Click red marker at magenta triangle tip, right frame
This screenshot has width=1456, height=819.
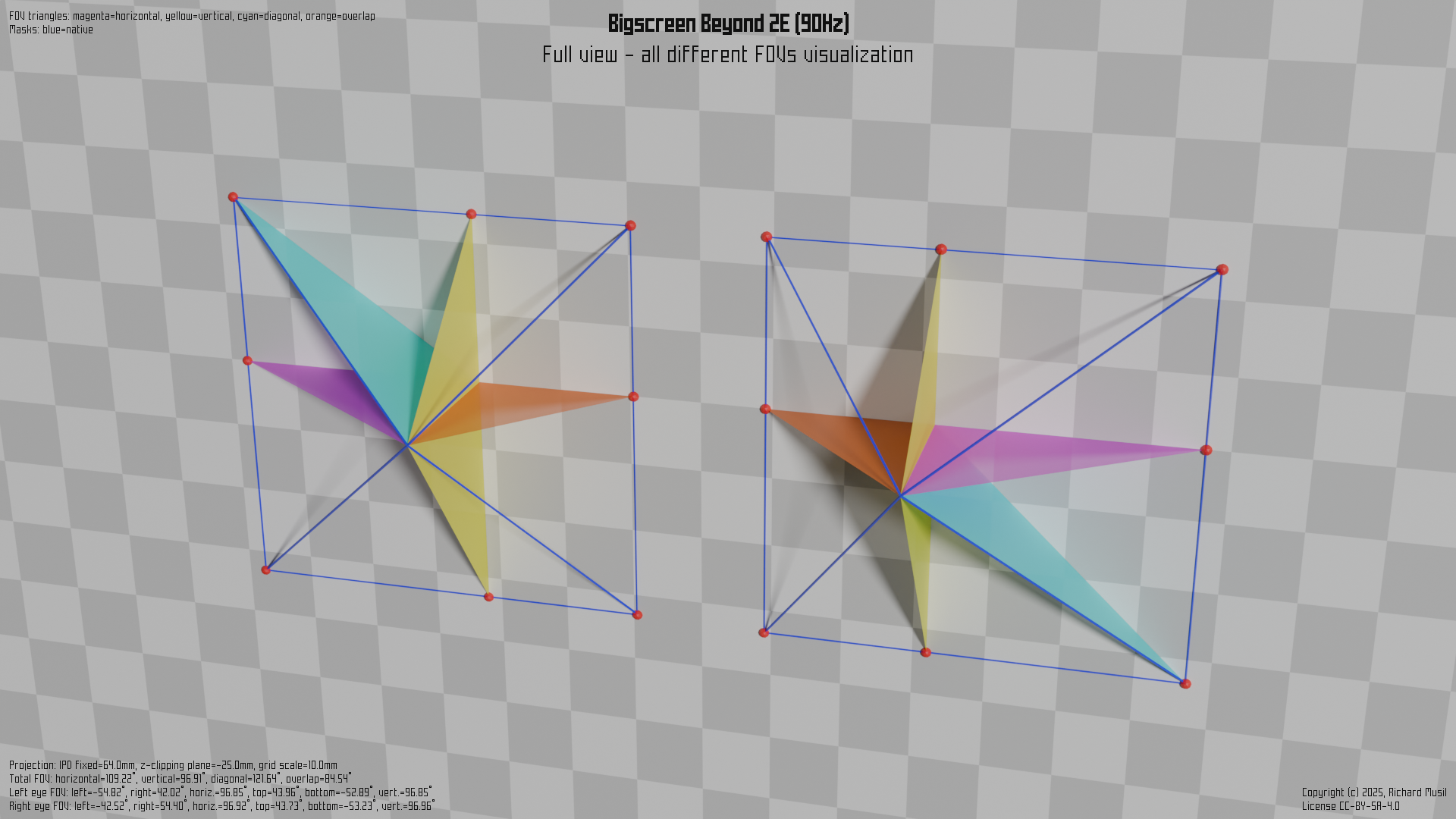pyautogui.click(x=1206, y=450)
